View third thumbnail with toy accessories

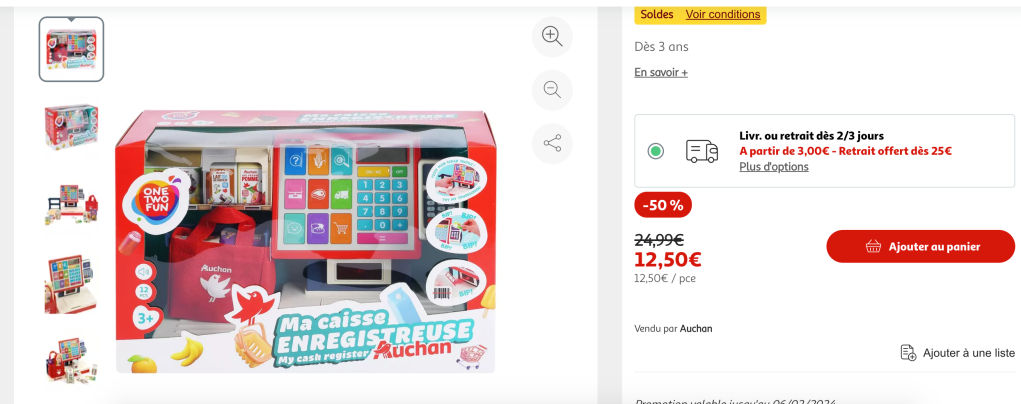(x=71, y=205)
